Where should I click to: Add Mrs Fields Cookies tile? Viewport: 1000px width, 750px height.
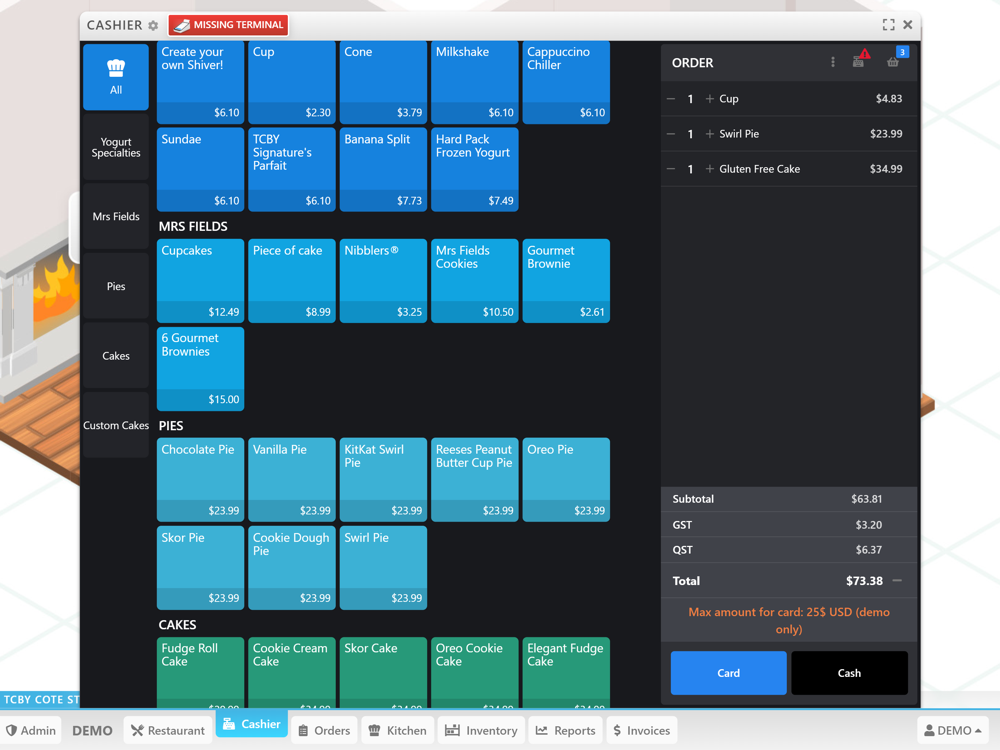474,281
